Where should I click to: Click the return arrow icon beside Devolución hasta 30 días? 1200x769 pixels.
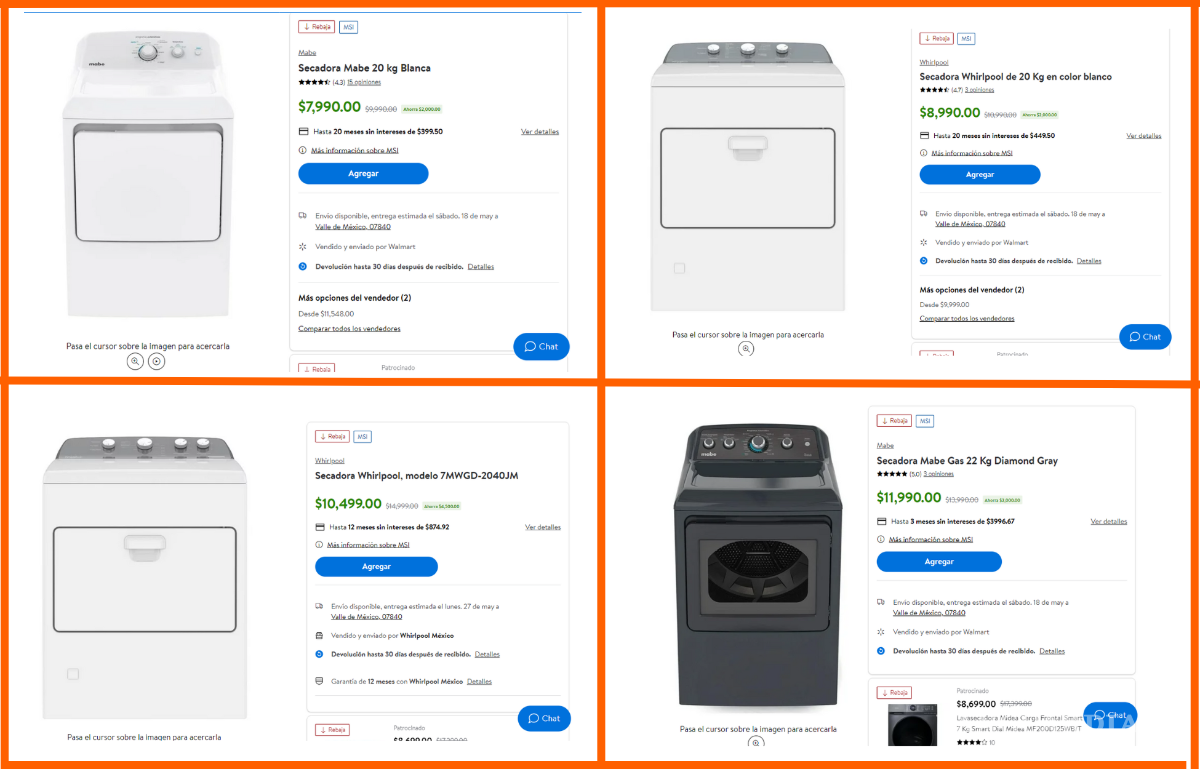tap(303, 266)
